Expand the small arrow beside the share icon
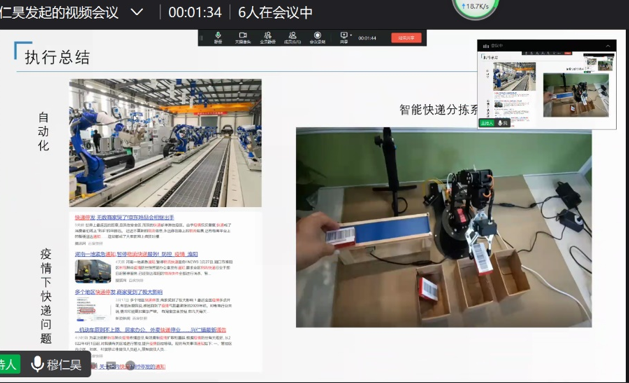The width and height of the screenshot is (629, 383). point(351,35)
